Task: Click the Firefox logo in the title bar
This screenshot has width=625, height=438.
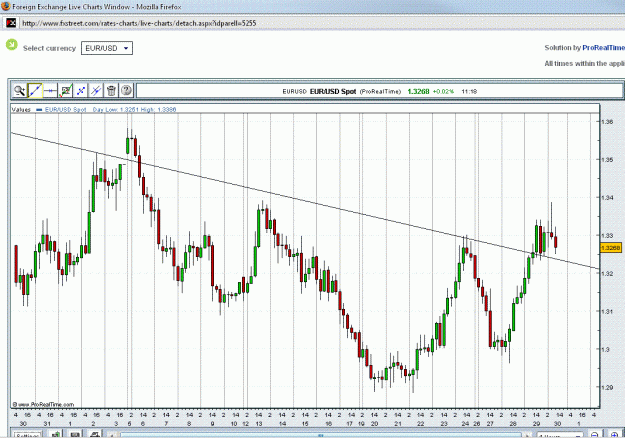Action: click(5, 6)
